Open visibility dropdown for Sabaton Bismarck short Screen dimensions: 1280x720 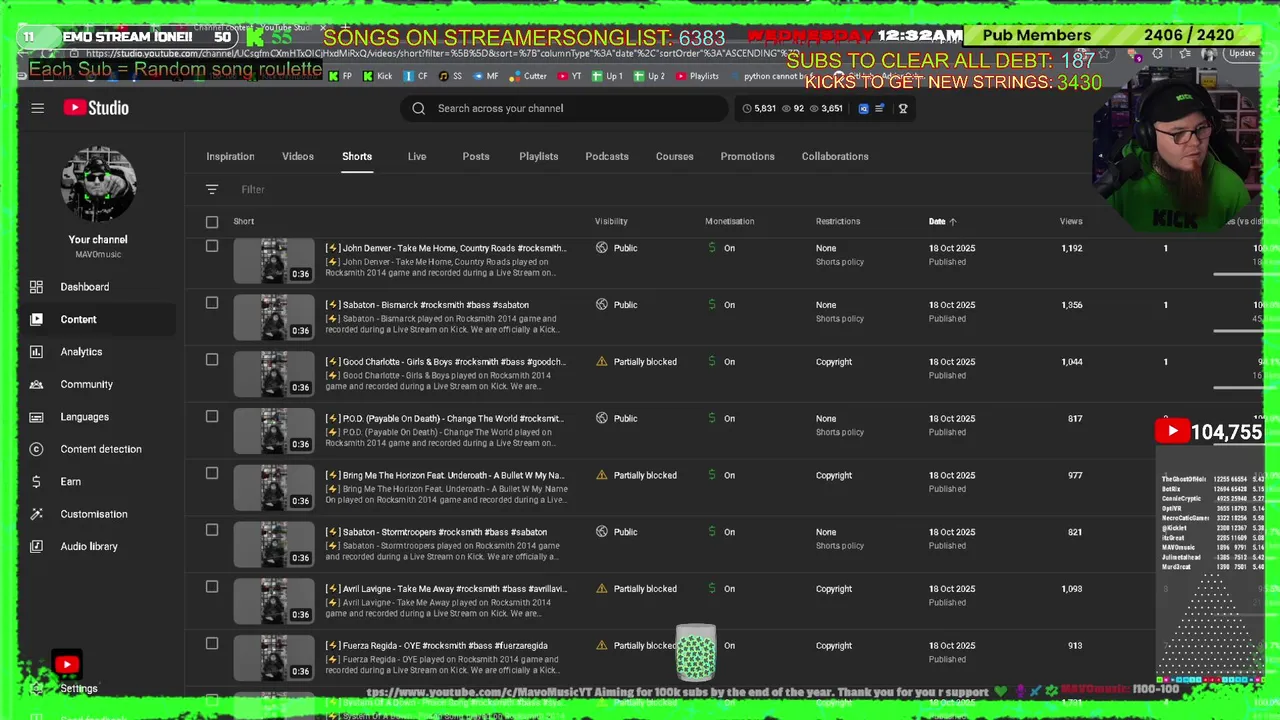tap(625, 305)
